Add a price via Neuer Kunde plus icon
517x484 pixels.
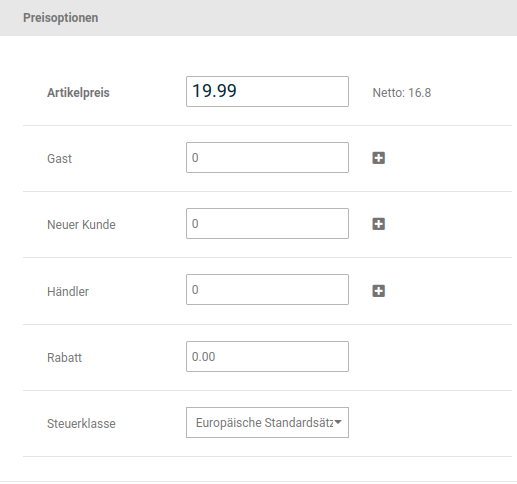[378, 224]
